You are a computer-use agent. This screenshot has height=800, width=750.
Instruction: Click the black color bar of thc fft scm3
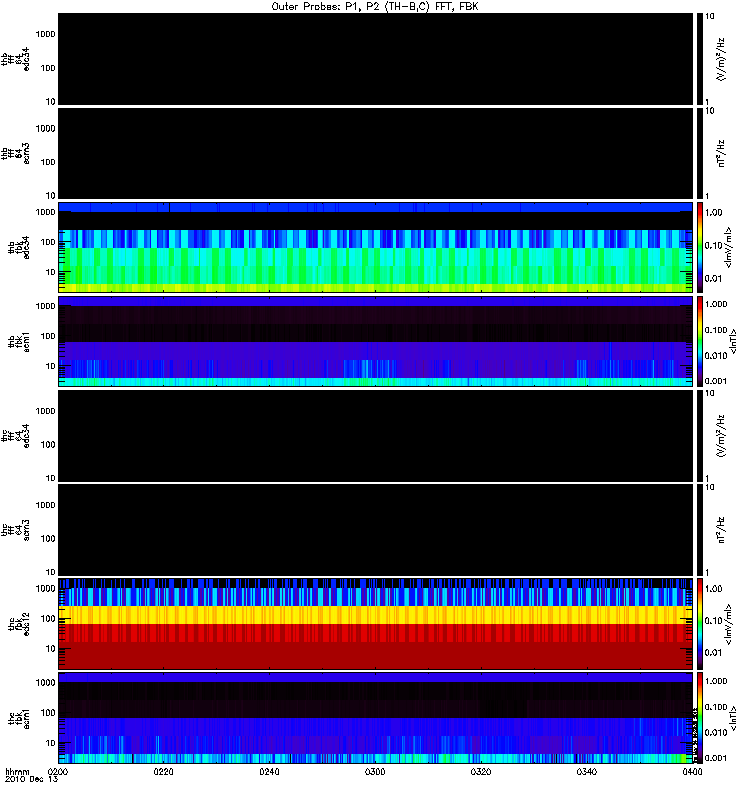700,530
